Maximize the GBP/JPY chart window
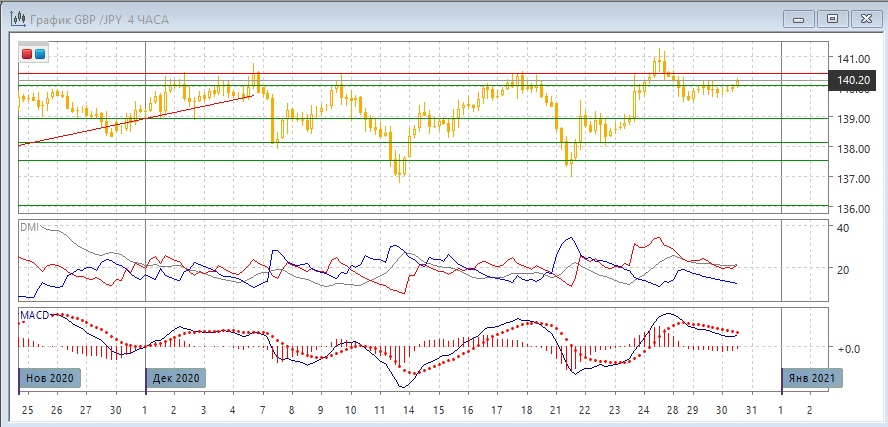888x427 pixels. pos(830,18)
